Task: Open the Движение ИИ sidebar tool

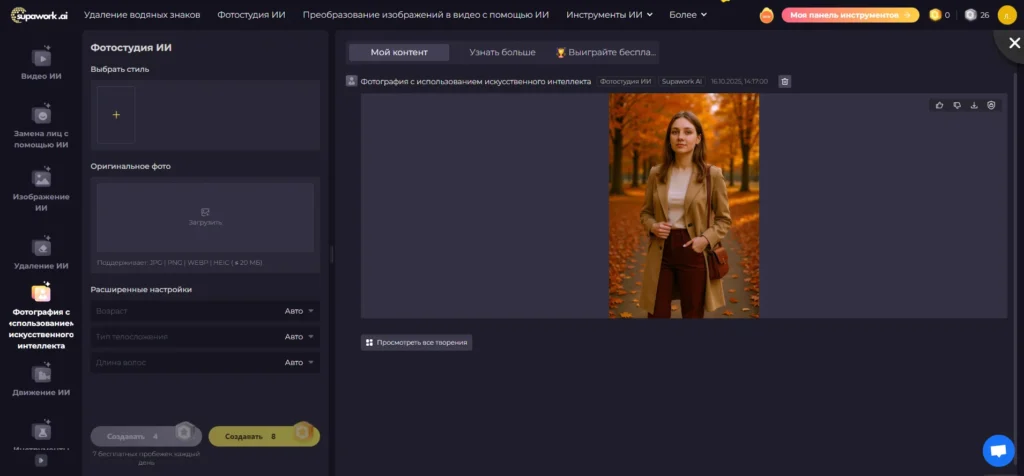Action: [41, 380]
